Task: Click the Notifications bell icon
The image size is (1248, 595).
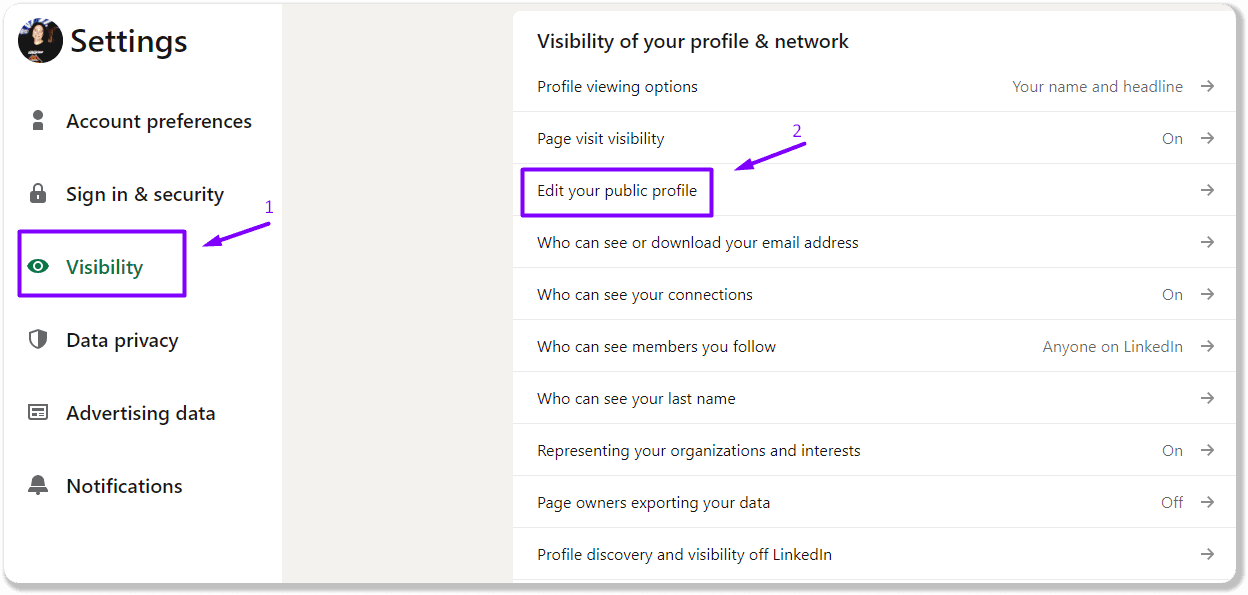Action: tap(38, 486)
